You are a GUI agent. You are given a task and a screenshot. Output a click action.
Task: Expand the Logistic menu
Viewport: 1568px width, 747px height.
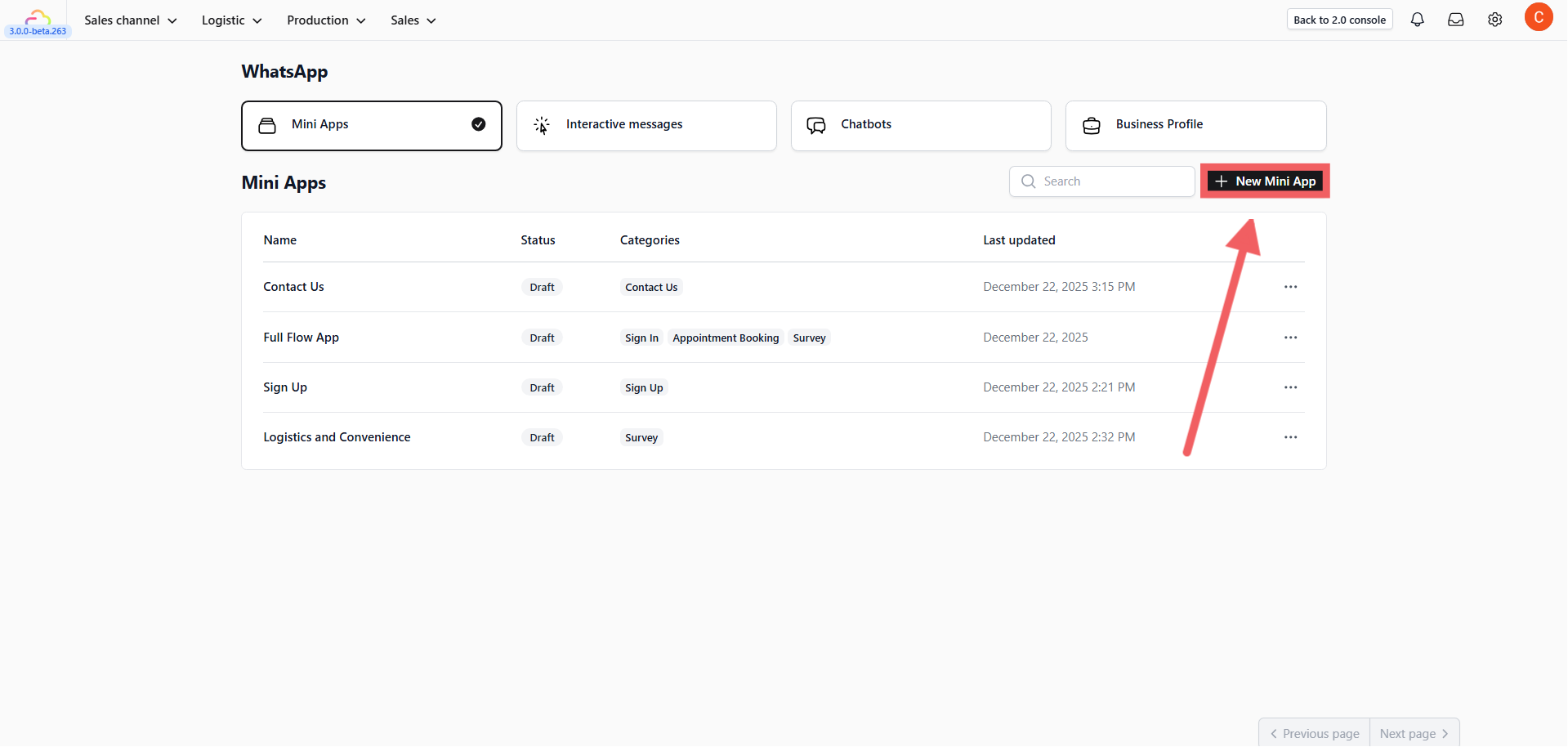[x=231, y=20]
